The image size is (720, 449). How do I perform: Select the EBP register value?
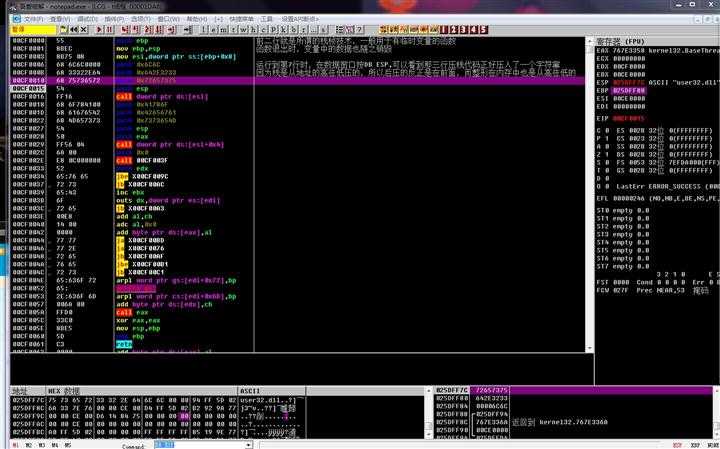(629, 90)
